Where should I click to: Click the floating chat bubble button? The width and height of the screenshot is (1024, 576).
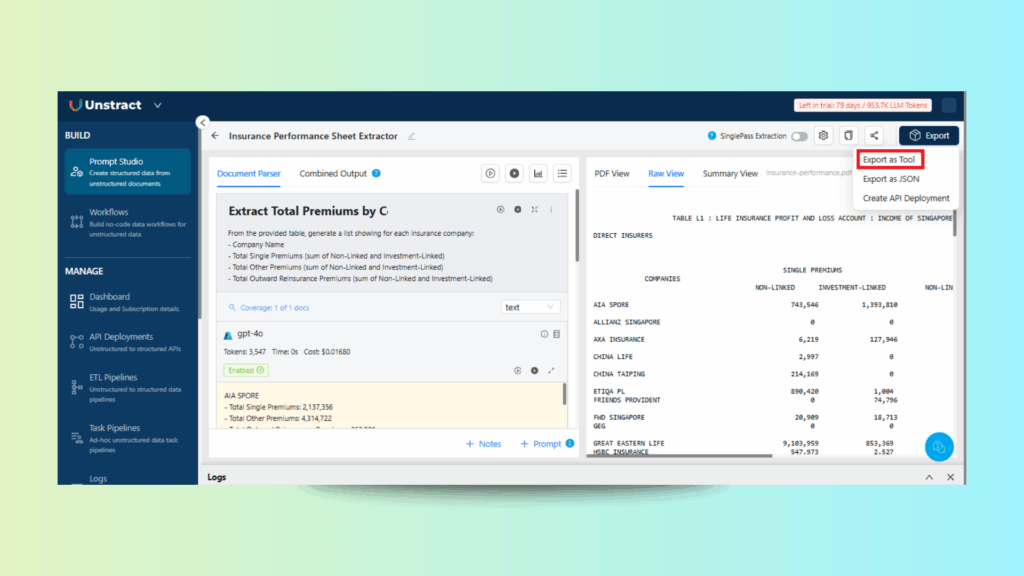coord(938,447)
